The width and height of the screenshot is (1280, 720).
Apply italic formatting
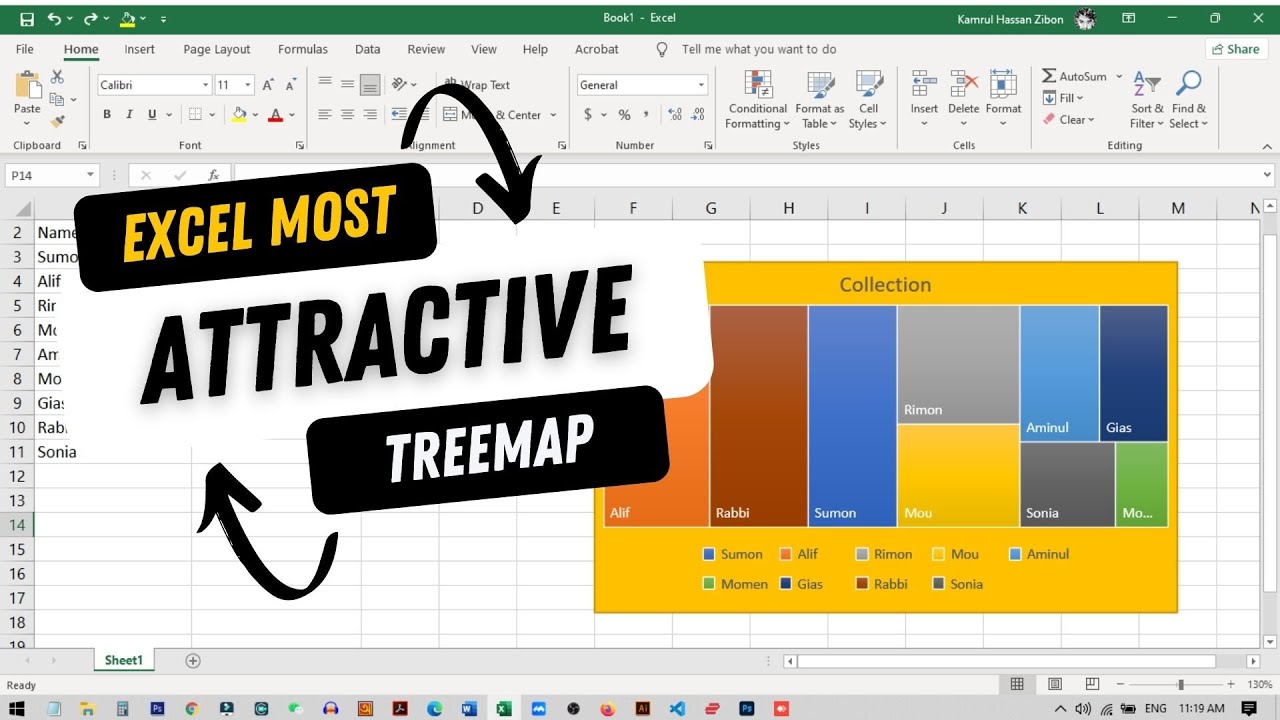[x=130, y=115]
